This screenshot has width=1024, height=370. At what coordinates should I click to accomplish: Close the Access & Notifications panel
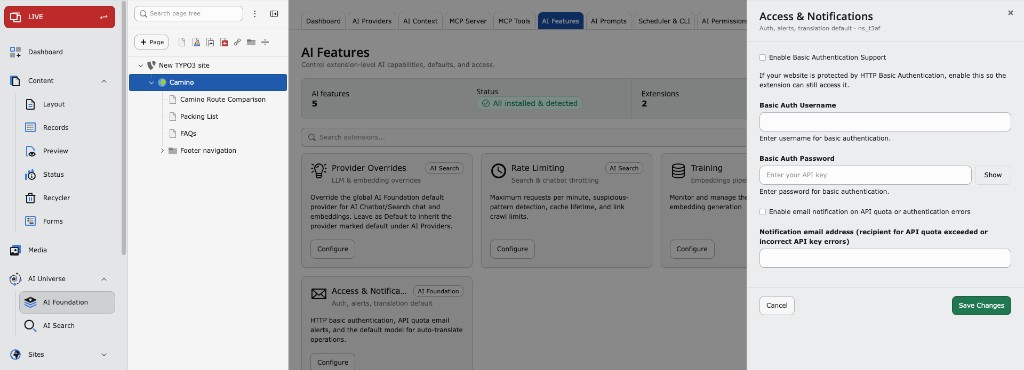click(x=1010, y=13)
